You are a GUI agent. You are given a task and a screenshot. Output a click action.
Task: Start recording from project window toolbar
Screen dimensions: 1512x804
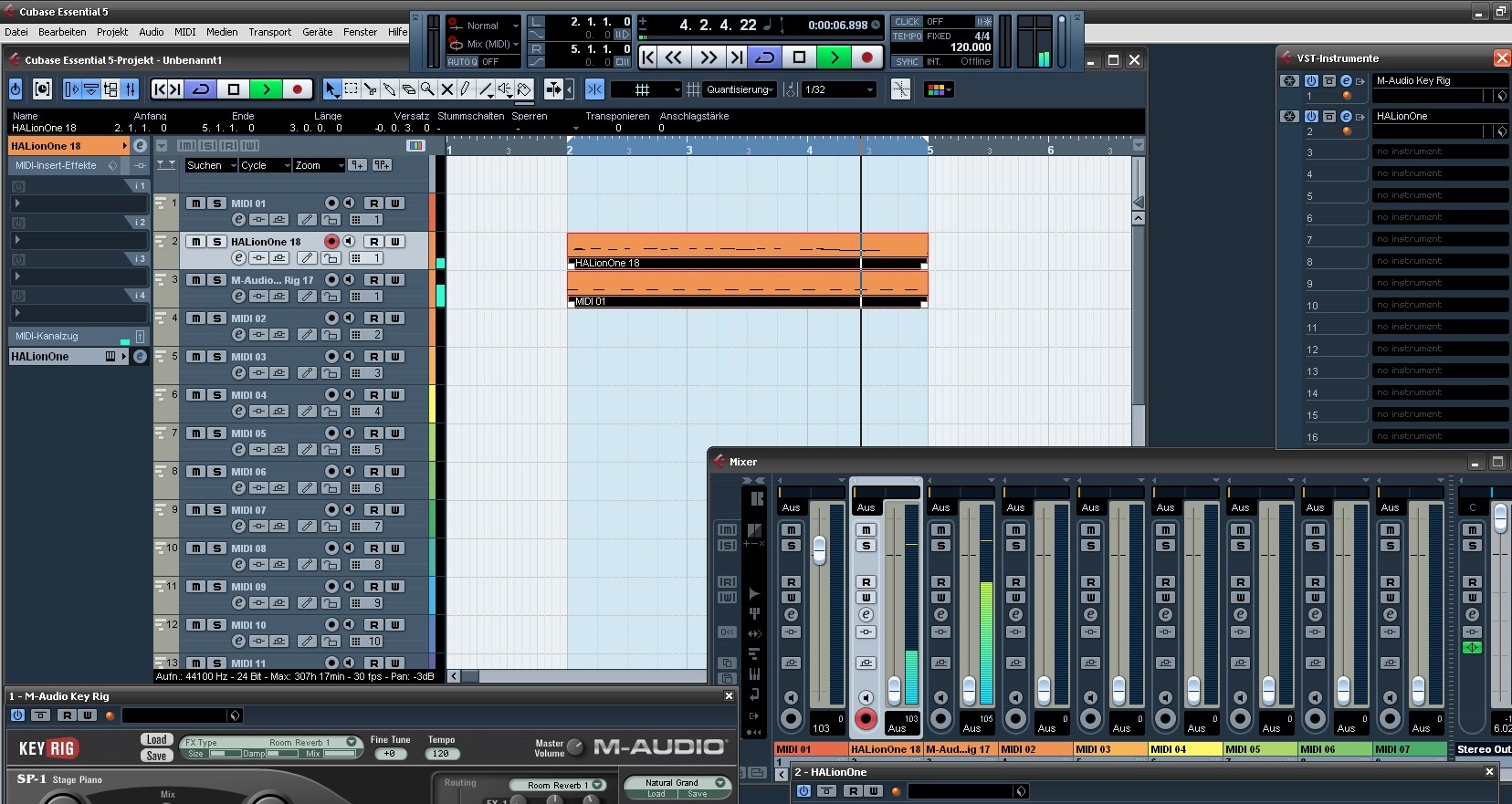(297, 89)
